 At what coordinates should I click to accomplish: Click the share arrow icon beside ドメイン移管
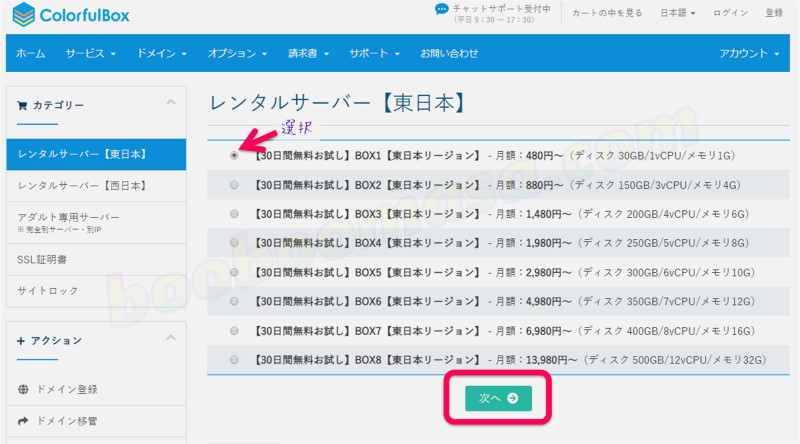coord(23,421)
